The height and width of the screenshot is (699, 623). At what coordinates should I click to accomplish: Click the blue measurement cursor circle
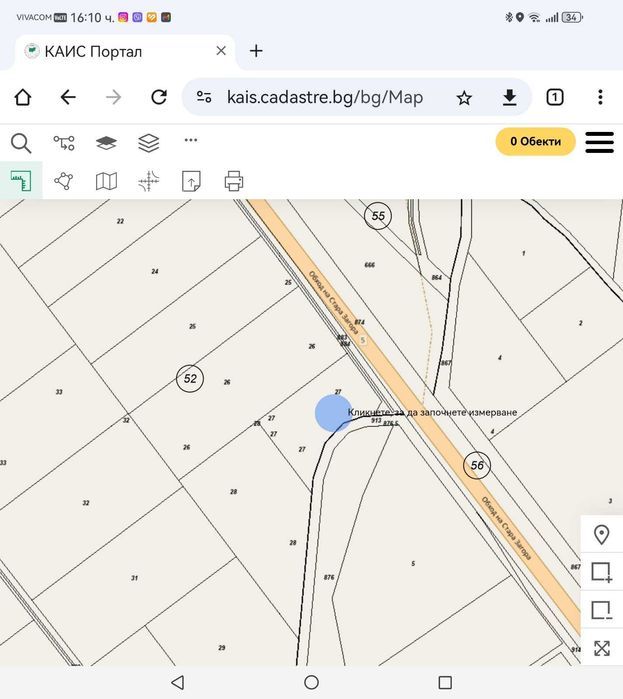point(333,413)
